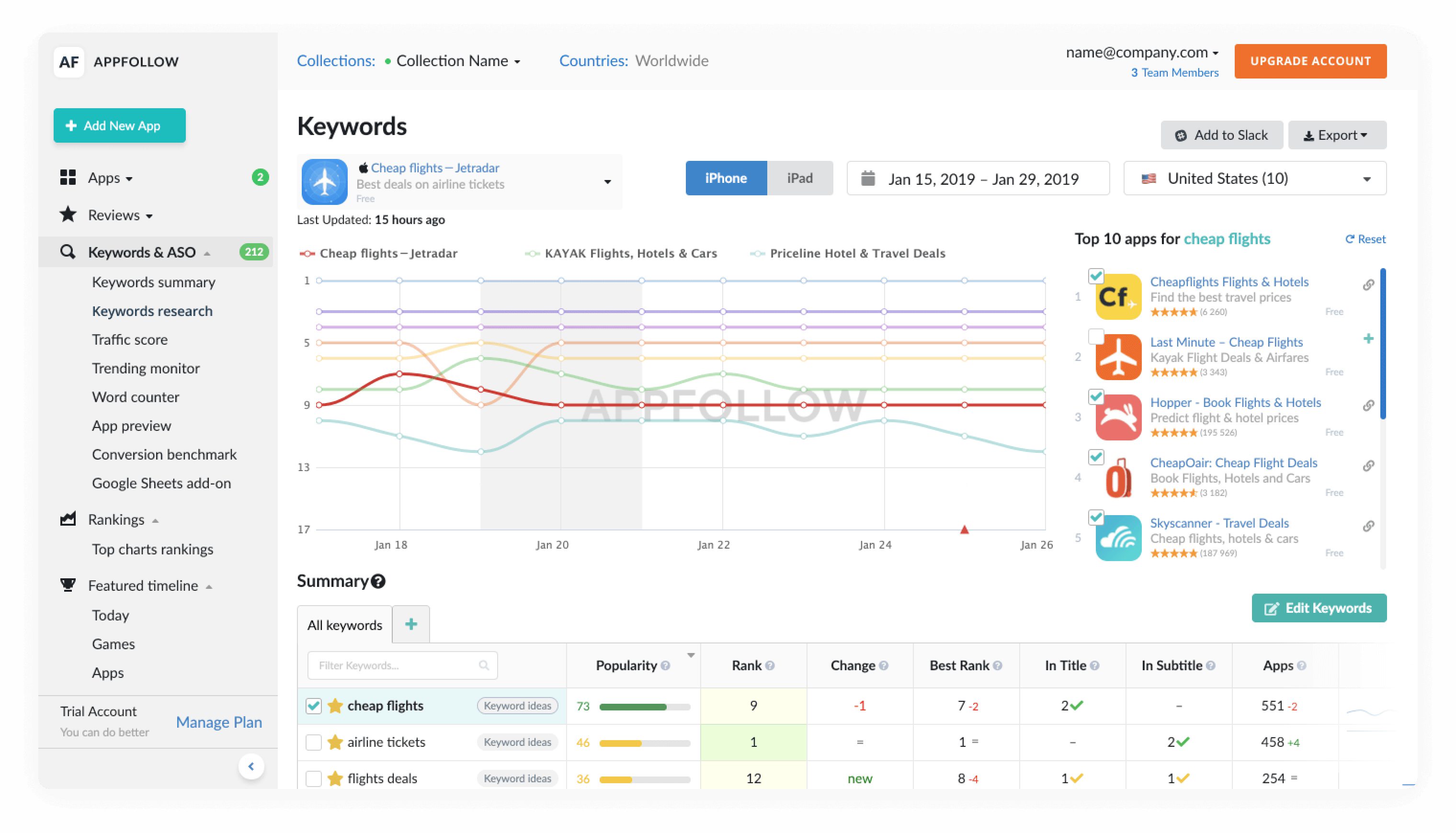
Task: Click the link icon for CheapOair
Action: [1368, 466]
